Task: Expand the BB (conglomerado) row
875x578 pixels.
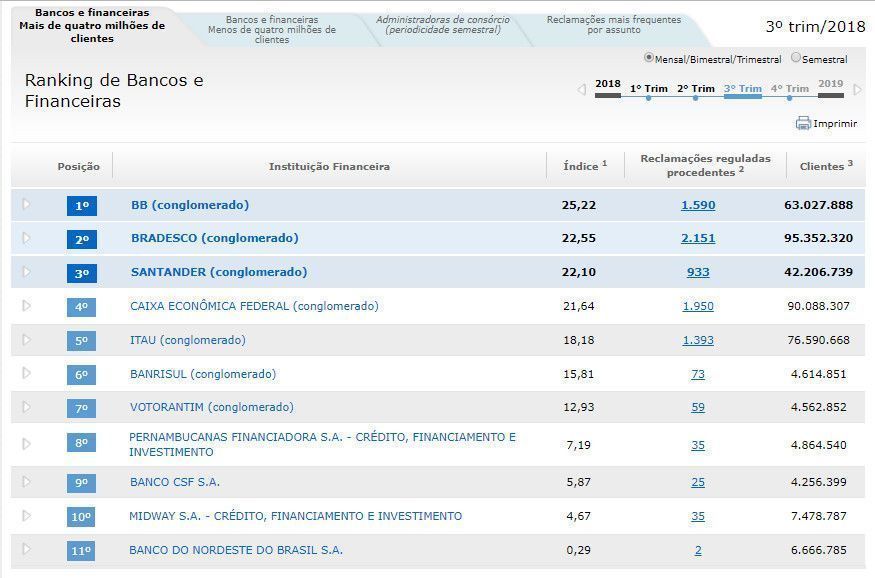Action: [25, 205]
